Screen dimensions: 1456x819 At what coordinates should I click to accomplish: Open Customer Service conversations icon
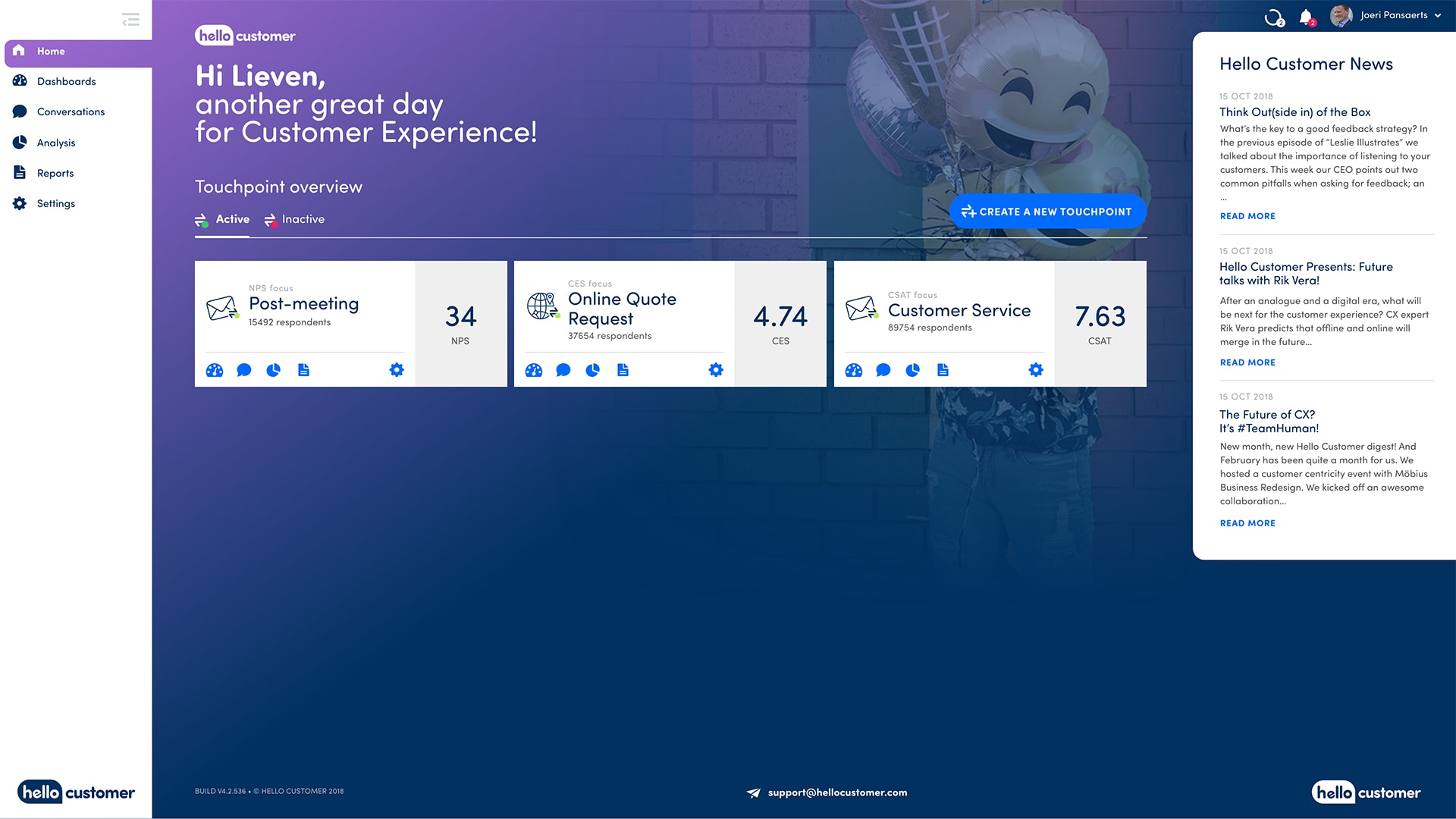click(883, 370)
